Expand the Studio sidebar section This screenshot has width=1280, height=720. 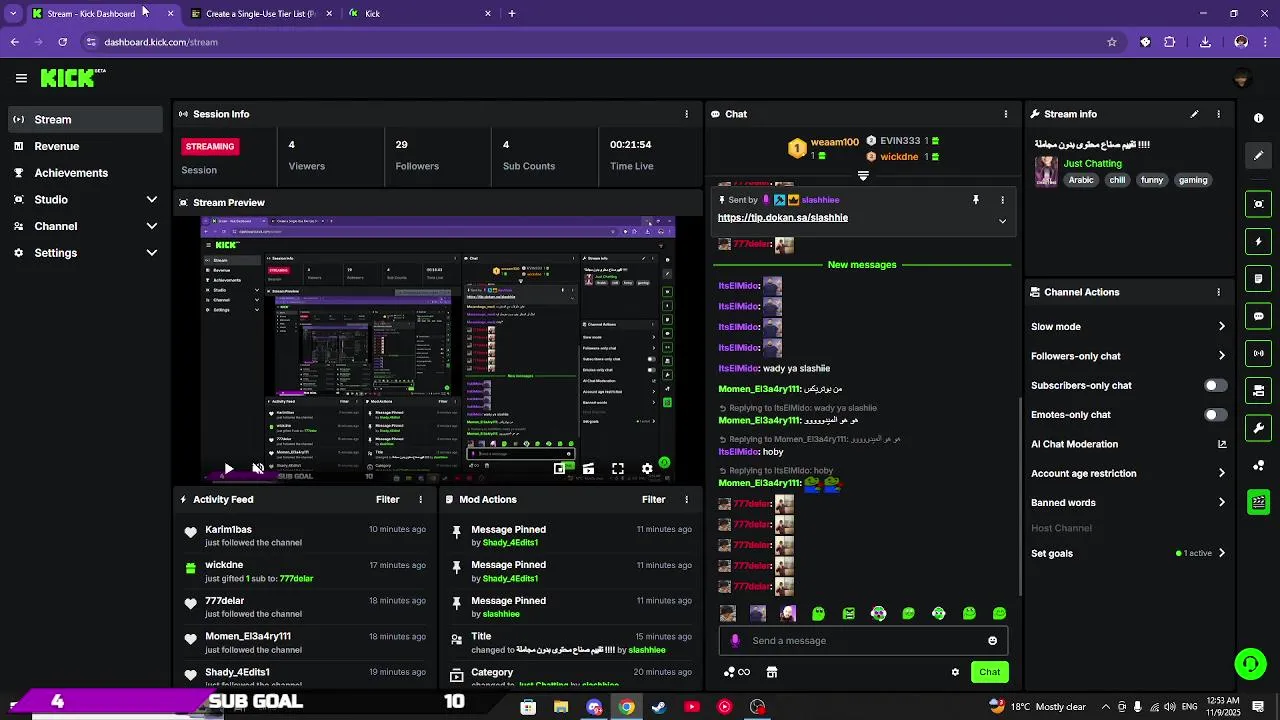click(x=152, y=199)
